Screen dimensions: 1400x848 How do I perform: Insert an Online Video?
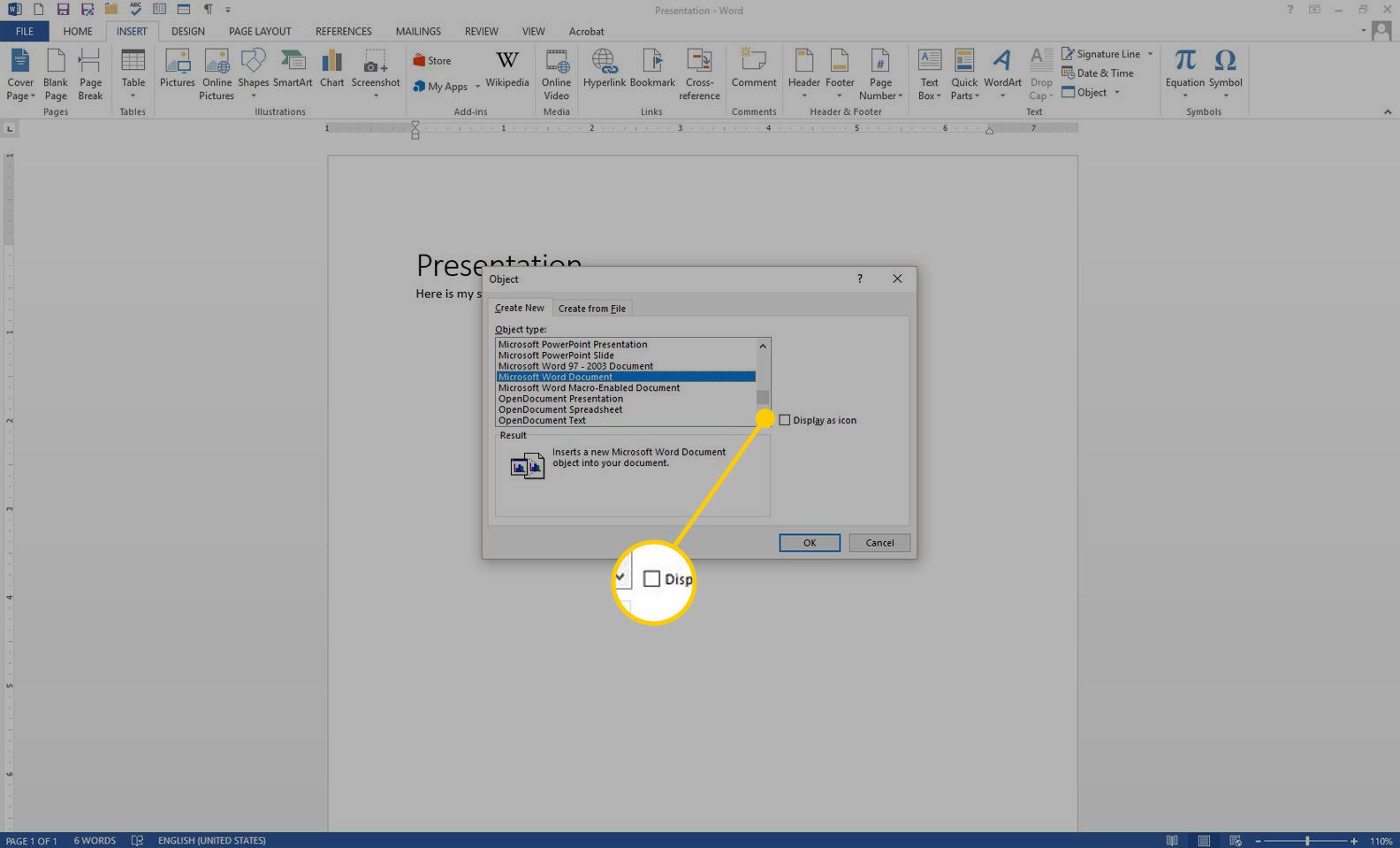click(556, 74)
